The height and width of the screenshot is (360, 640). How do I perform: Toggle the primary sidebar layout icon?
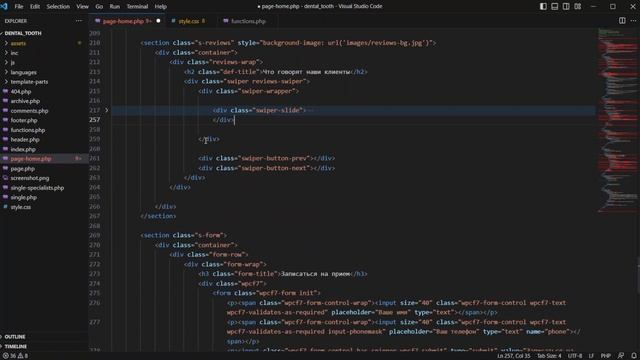click(x=543, y=7)
